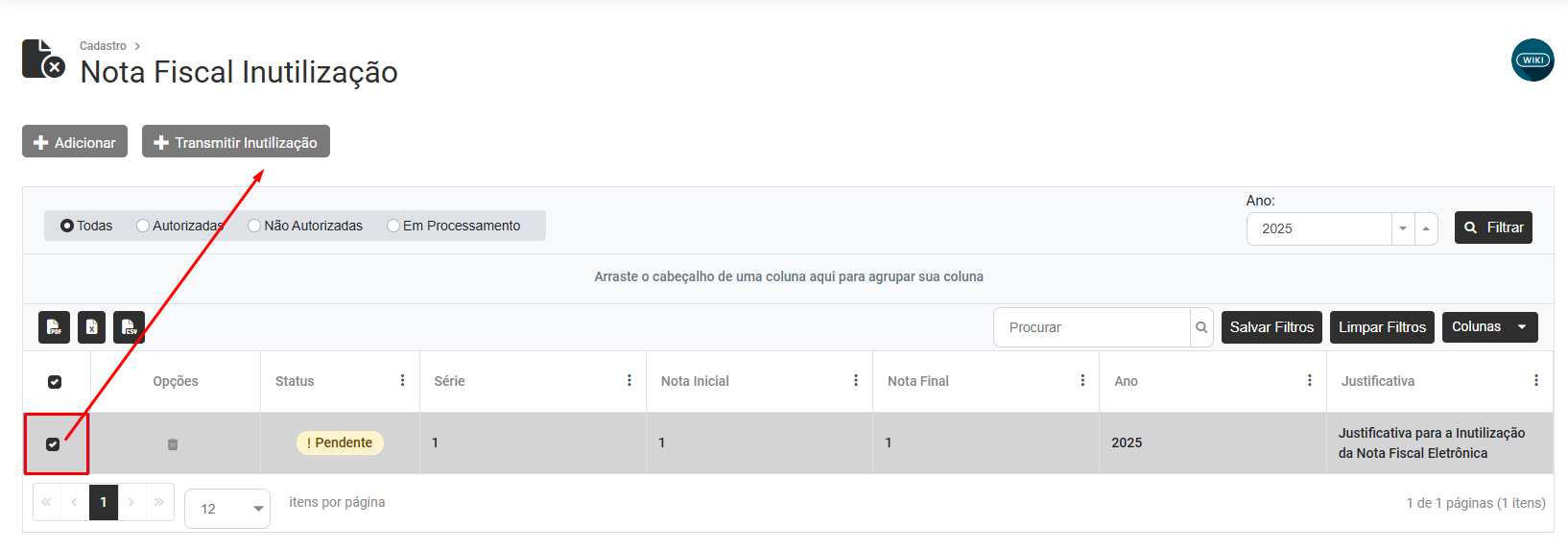1568x550 pixels.
Task: Open the Wiki help icon
Action: coord(1532,60)
